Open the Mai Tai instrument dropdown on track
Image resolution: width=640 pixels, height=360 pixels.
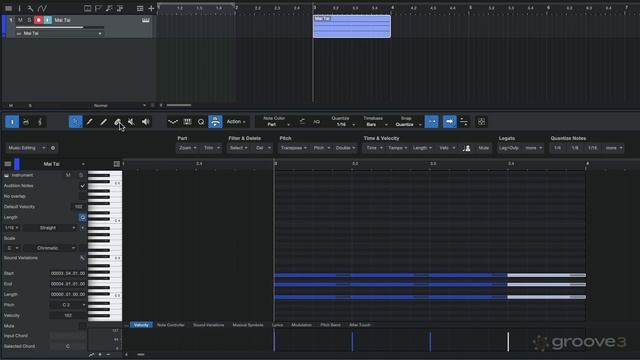(x=59, y=33)
